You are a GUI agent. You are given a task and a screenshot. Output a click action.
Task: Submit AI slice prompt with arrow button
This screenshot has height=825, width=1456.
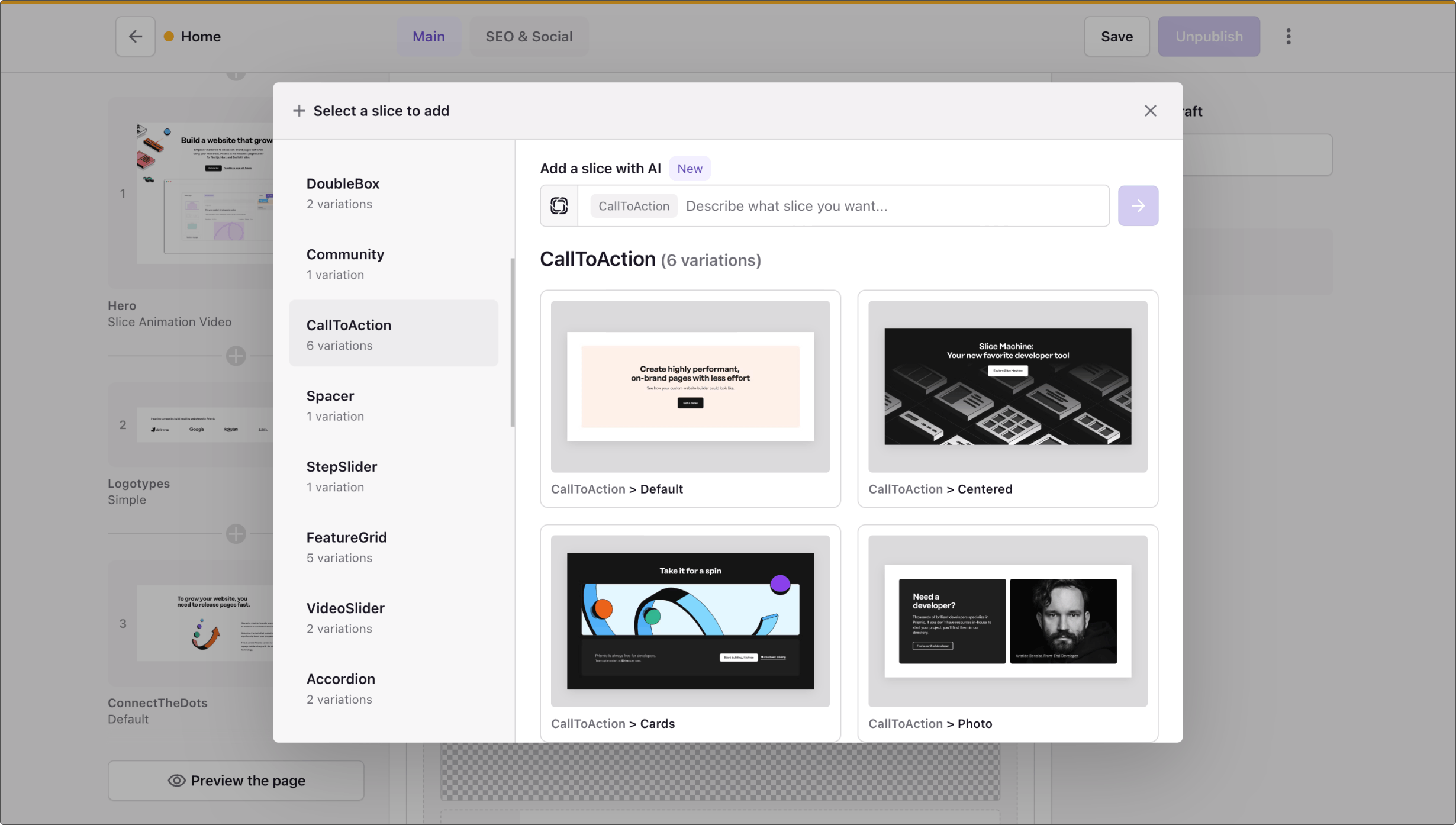pyautogui.click(x=1137, y=205)
